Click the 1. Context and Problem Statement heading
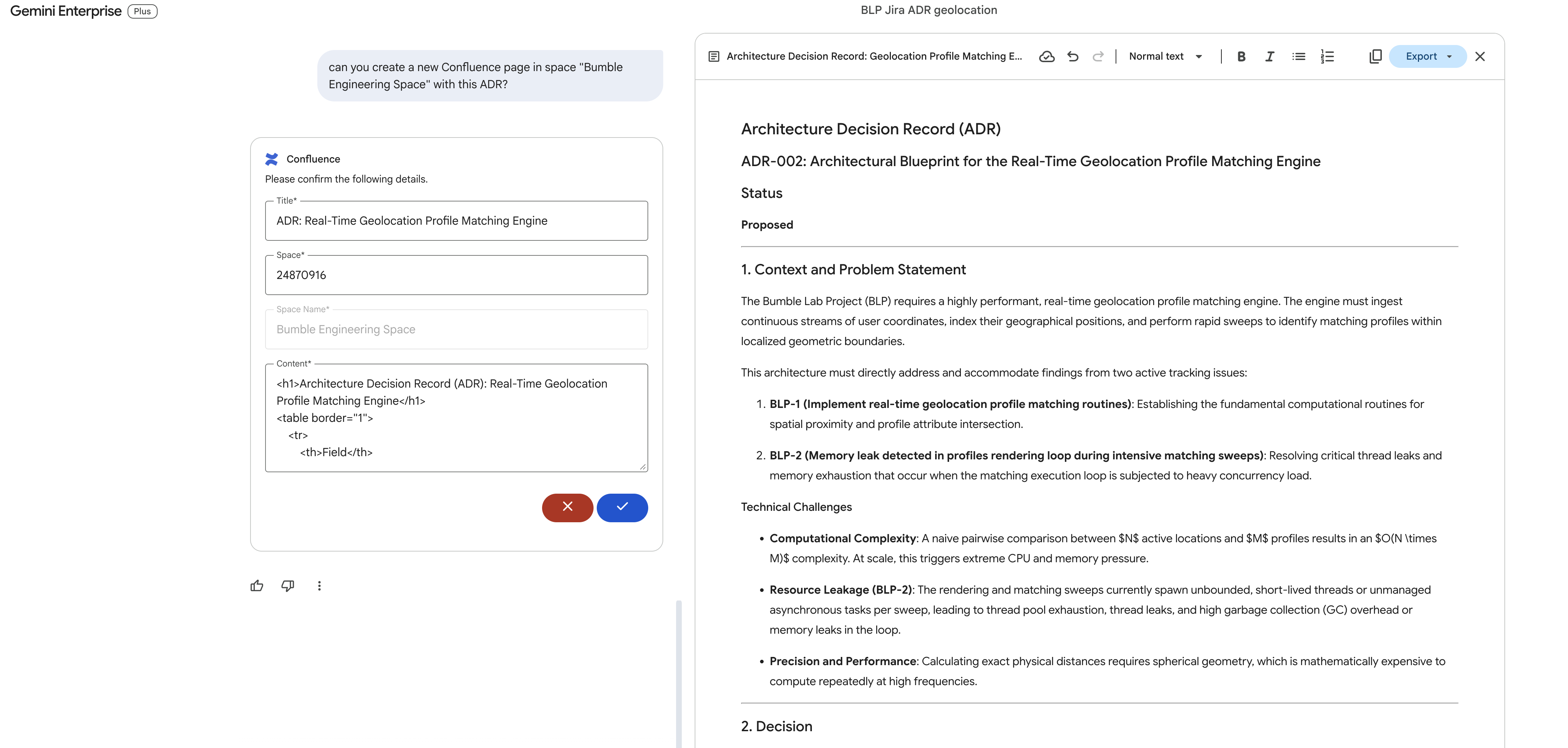The width and height of the screenshot is (1568, 748). pyautogui.click(x=853, y=270)
